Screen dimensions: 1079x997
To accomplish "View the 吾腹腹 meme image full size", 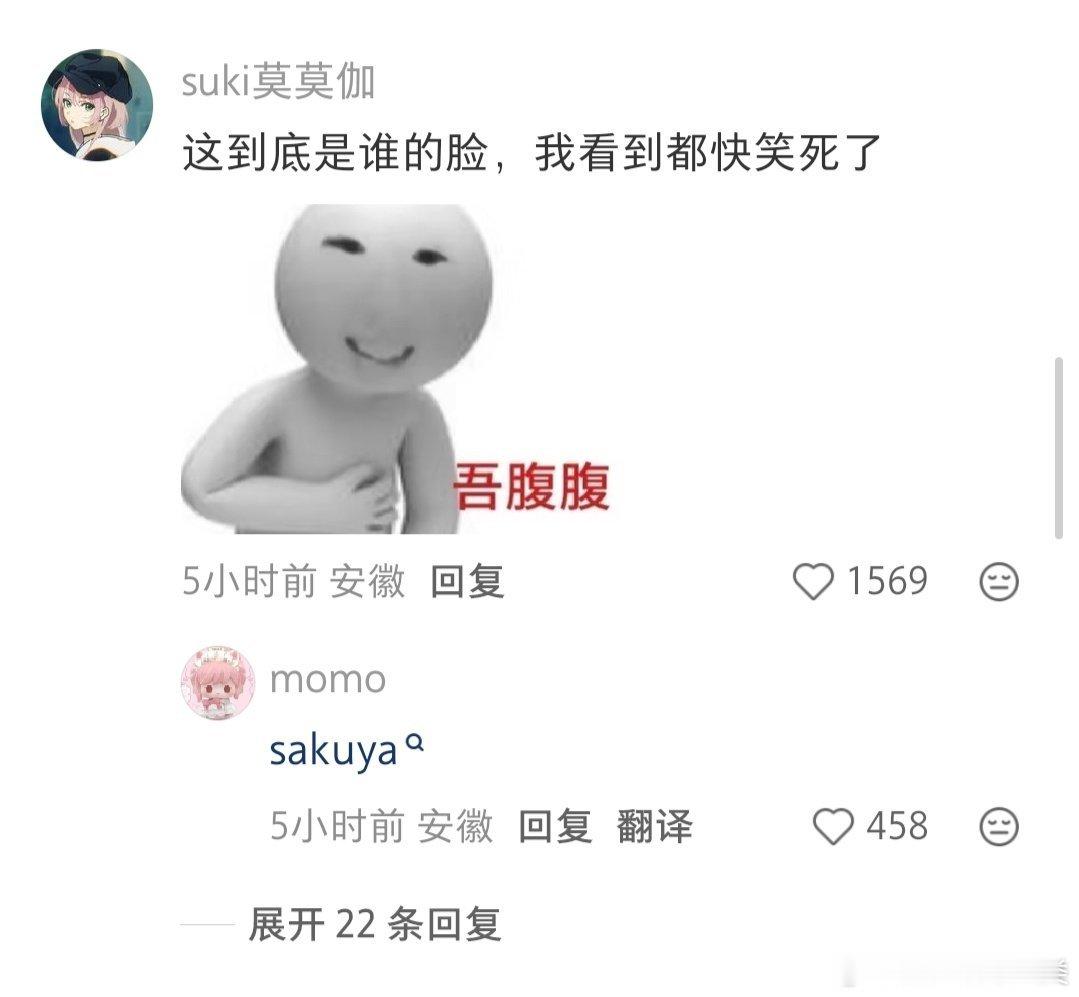I will (x=396, y=369).
